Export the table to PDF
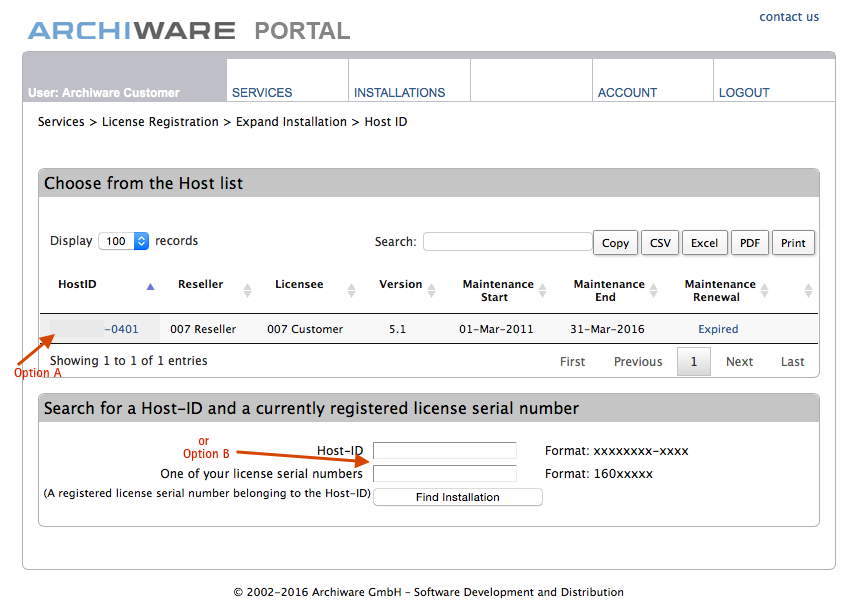The height and width of the screenshot is (616, 861). point(749,243)
